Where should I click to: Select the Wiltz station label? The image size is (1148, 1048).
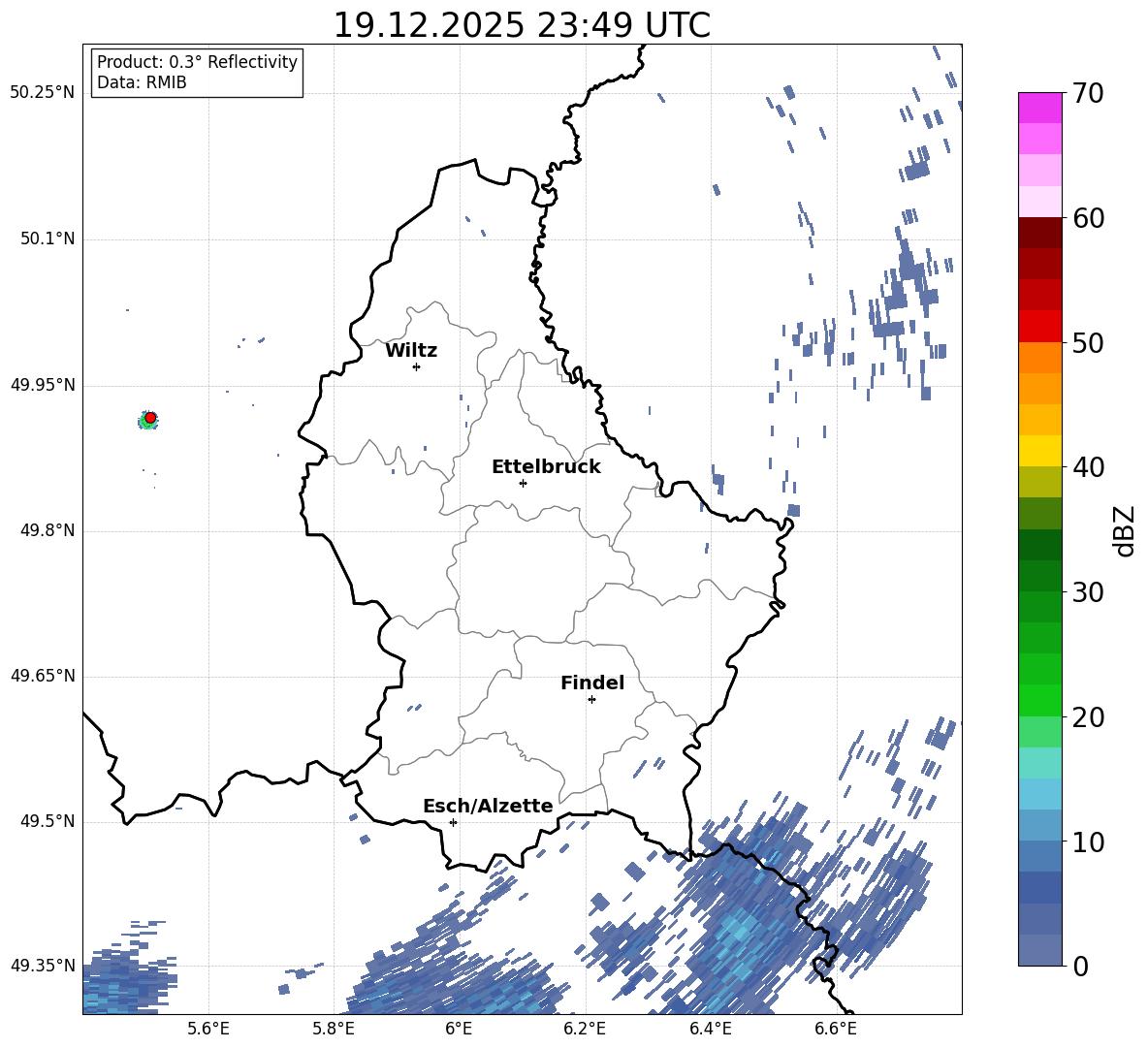[x=411, y=351]
